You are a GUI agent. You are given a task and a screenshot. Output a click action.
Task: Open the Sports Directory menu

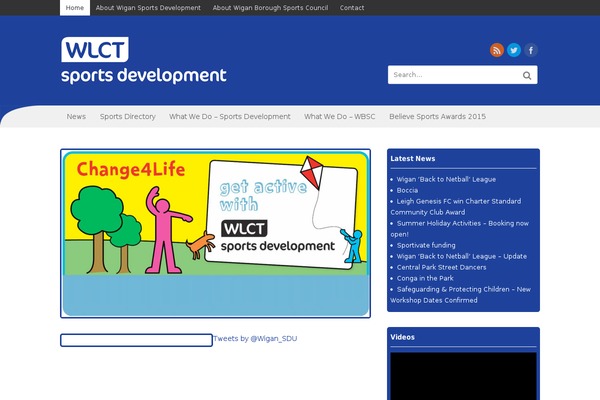coord(128,117)
